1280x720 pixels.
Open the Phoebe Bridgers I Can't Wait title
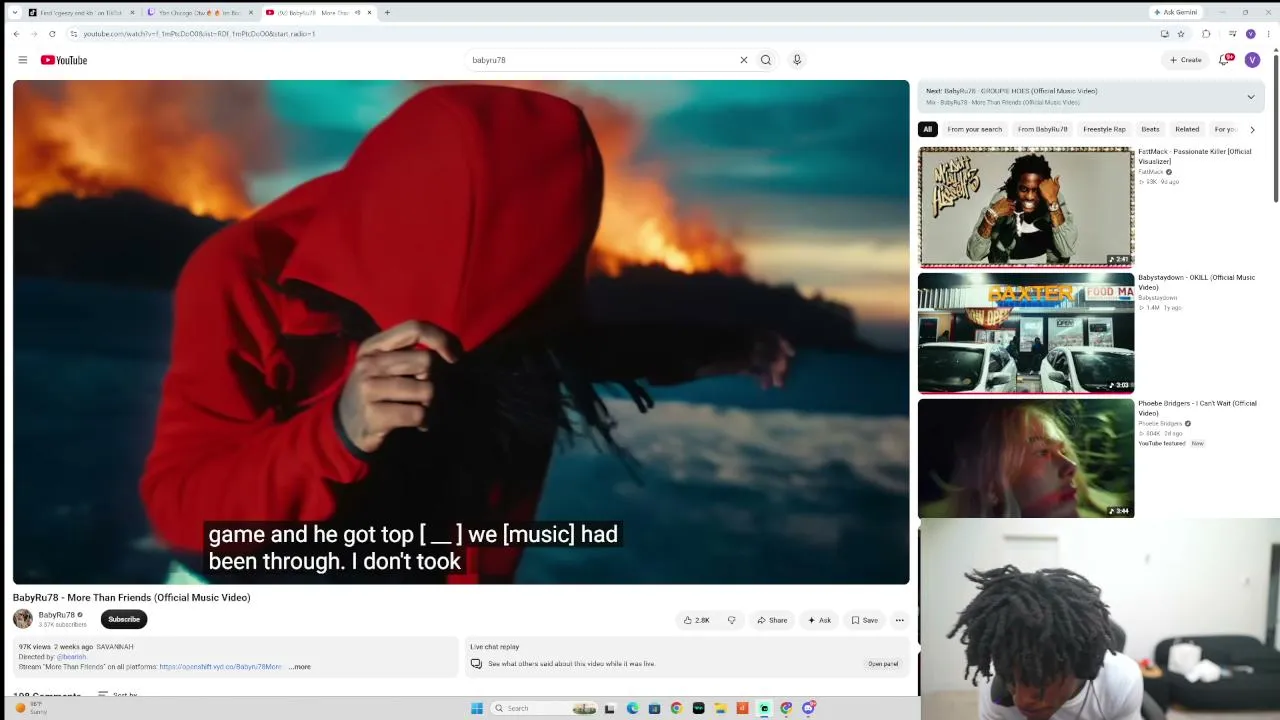1197,408
